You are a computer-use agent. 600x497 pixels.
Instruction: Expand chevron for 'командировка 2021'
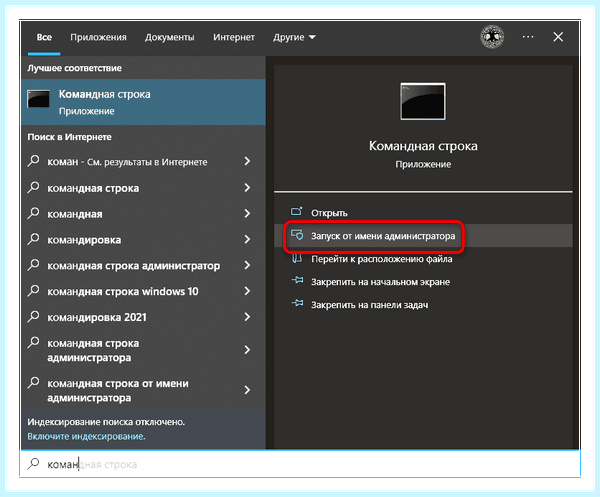pyautogui.click(x=247, y=317)
